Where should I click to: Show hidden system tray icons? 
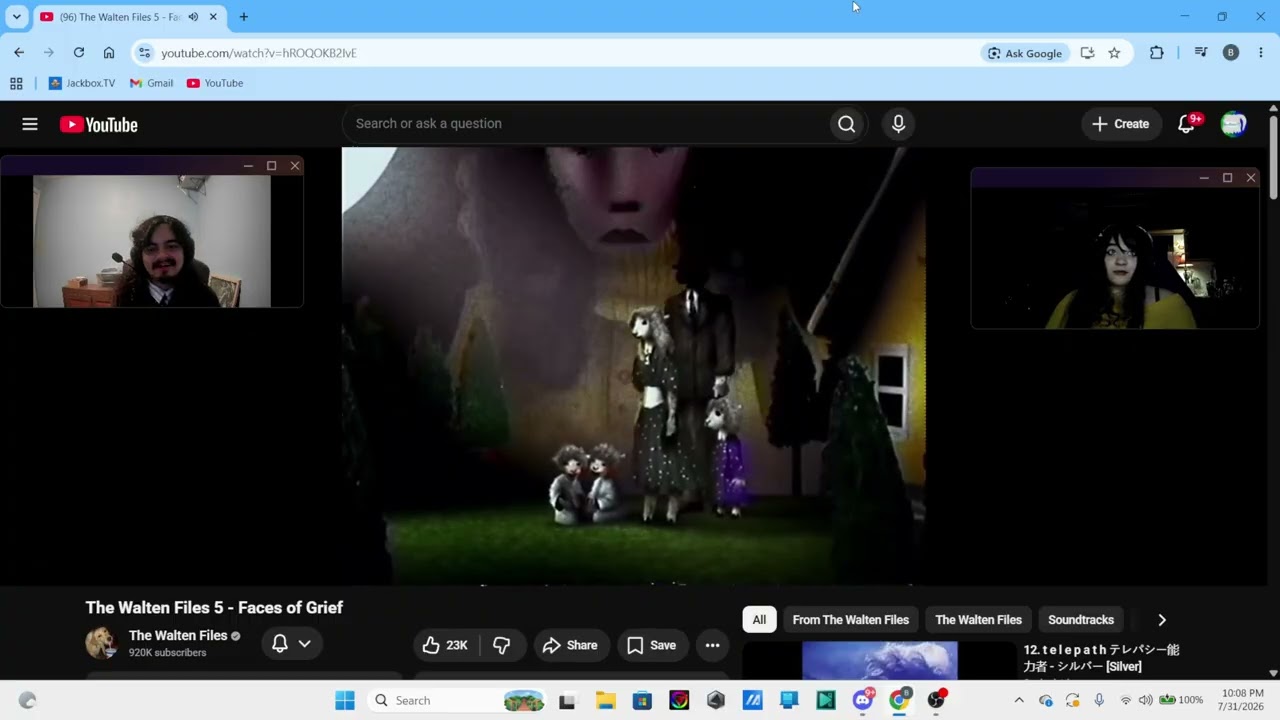coord(1019,700)
